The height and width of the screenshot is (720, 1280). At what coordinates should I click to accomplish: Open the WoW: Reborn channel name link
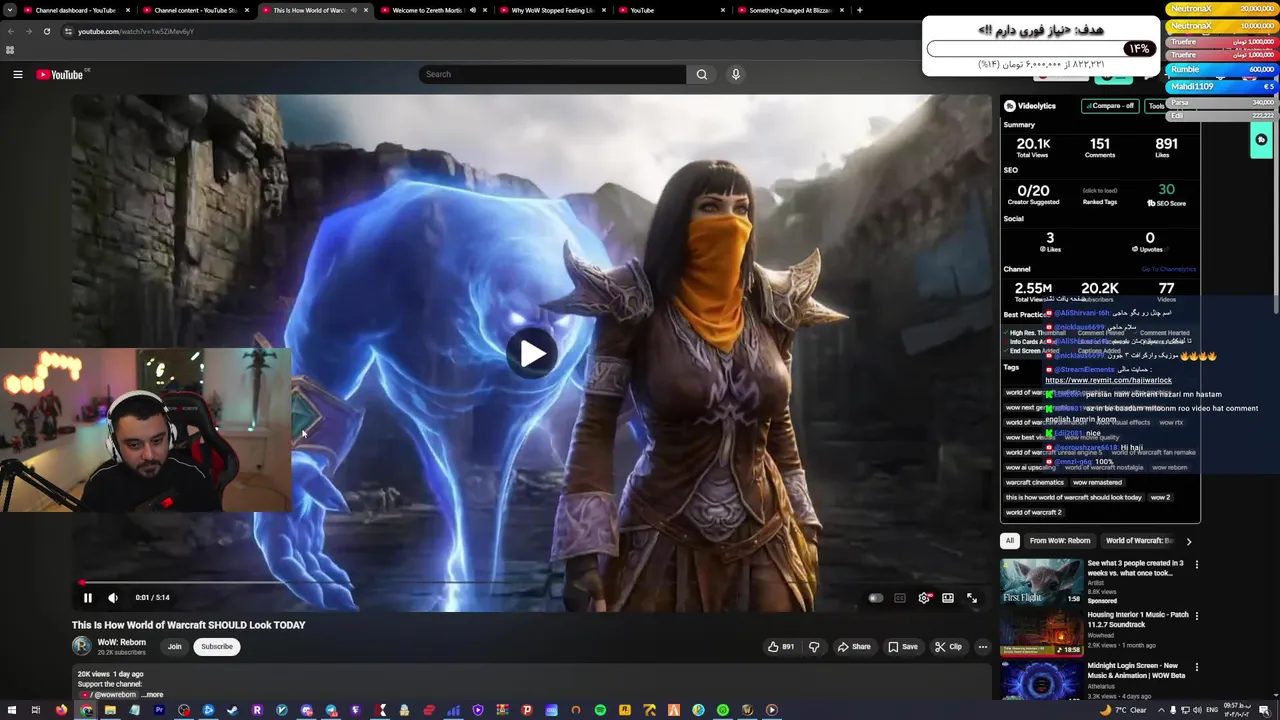(122, 642)
